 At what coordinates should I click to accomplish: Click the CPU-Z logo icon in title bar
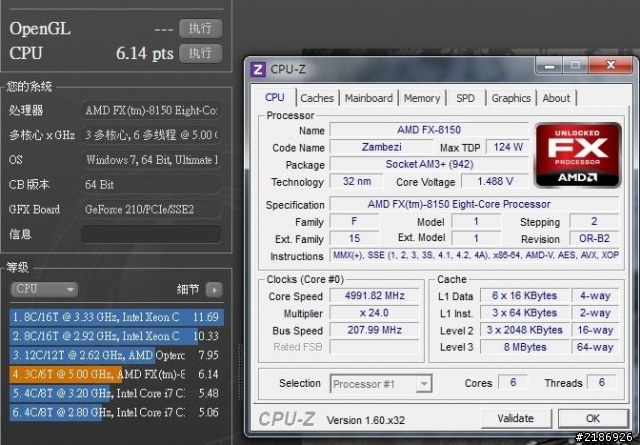pos(258,69)
